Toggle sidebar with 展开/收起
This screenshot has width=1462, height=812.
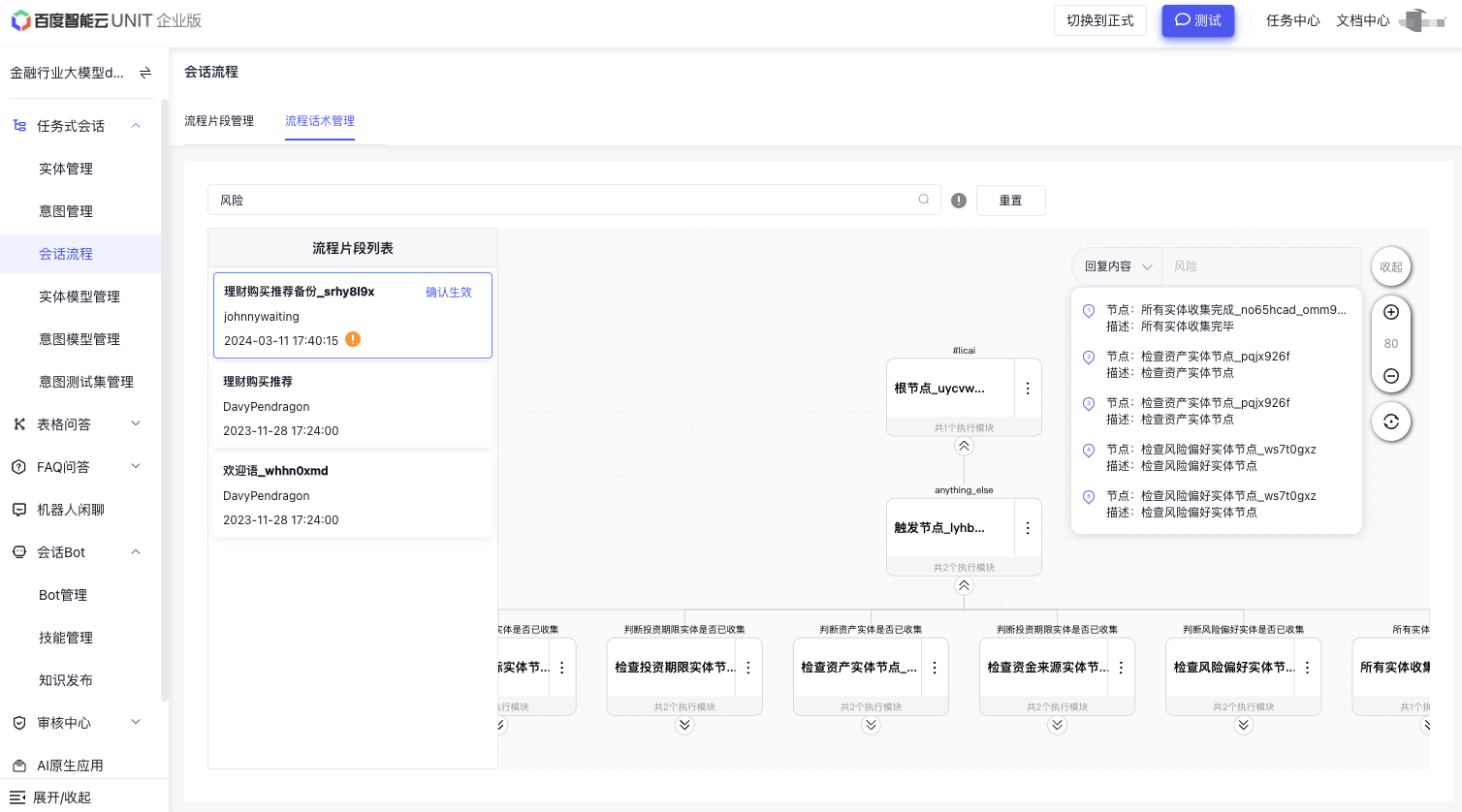(50, 797)
